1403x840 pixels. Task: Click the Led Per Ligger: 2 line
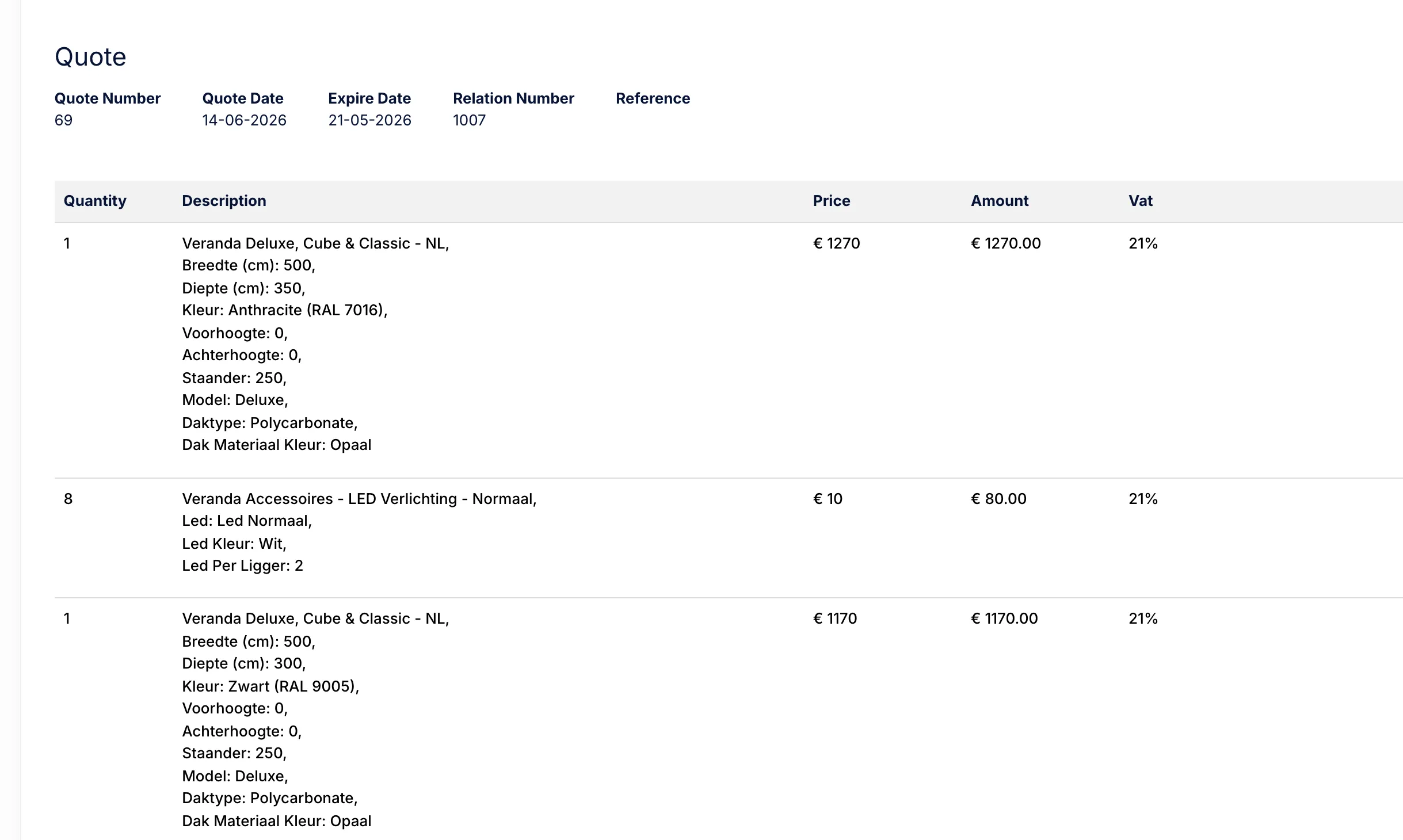(x=242, y=566)
